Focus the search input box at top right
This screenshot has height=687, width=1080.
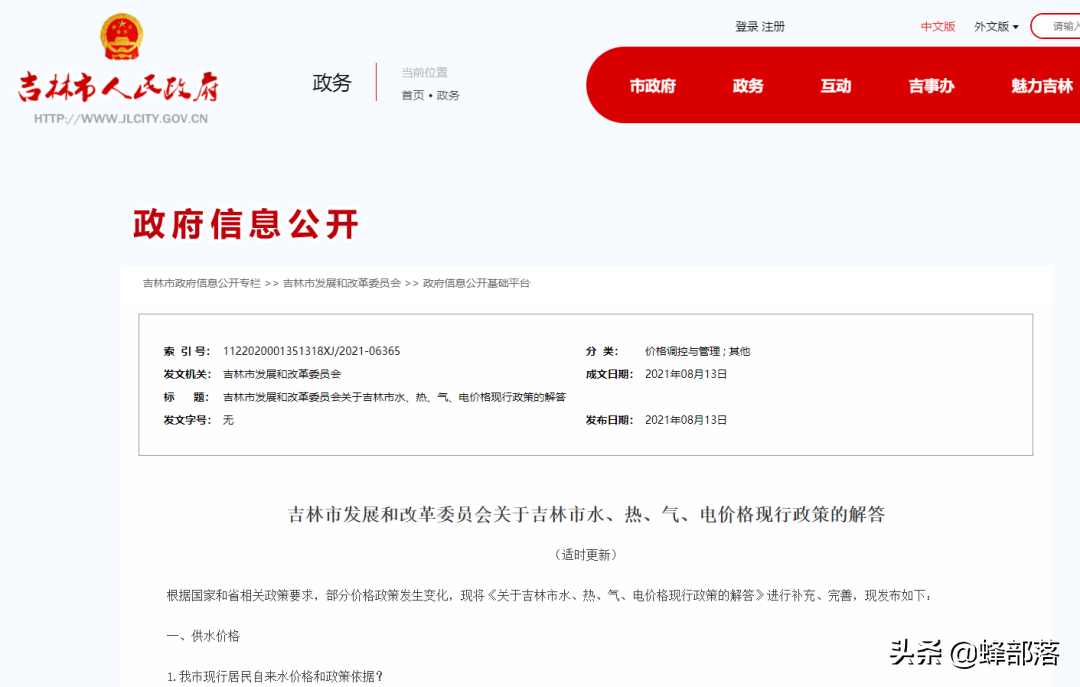(x=1056, y=27)
